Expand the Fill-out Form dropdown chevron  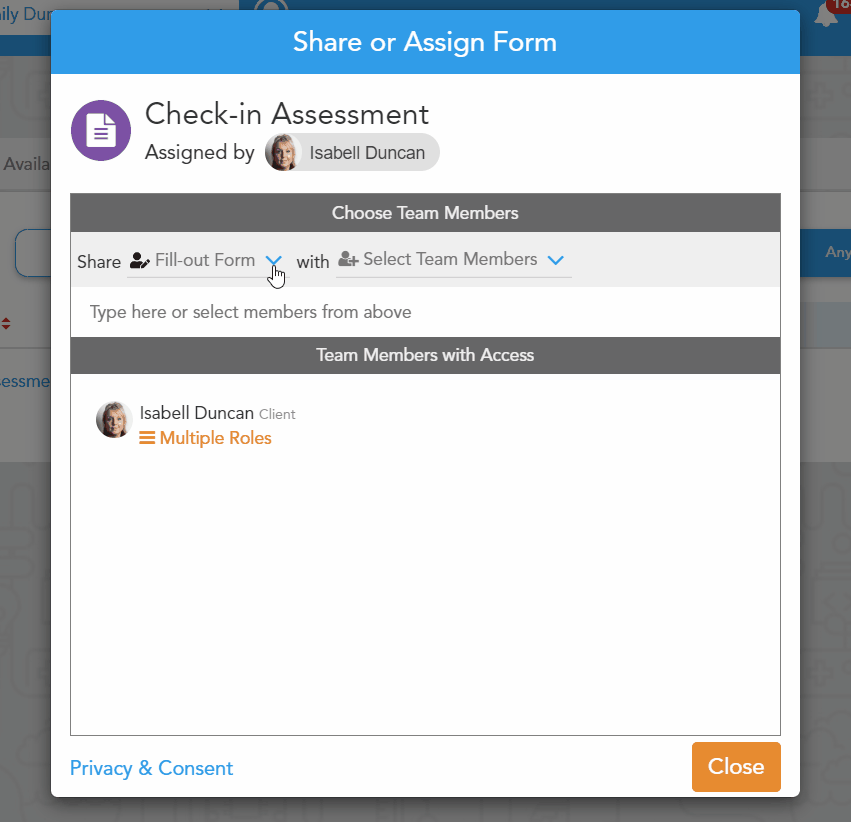click(x=274, y=261)
